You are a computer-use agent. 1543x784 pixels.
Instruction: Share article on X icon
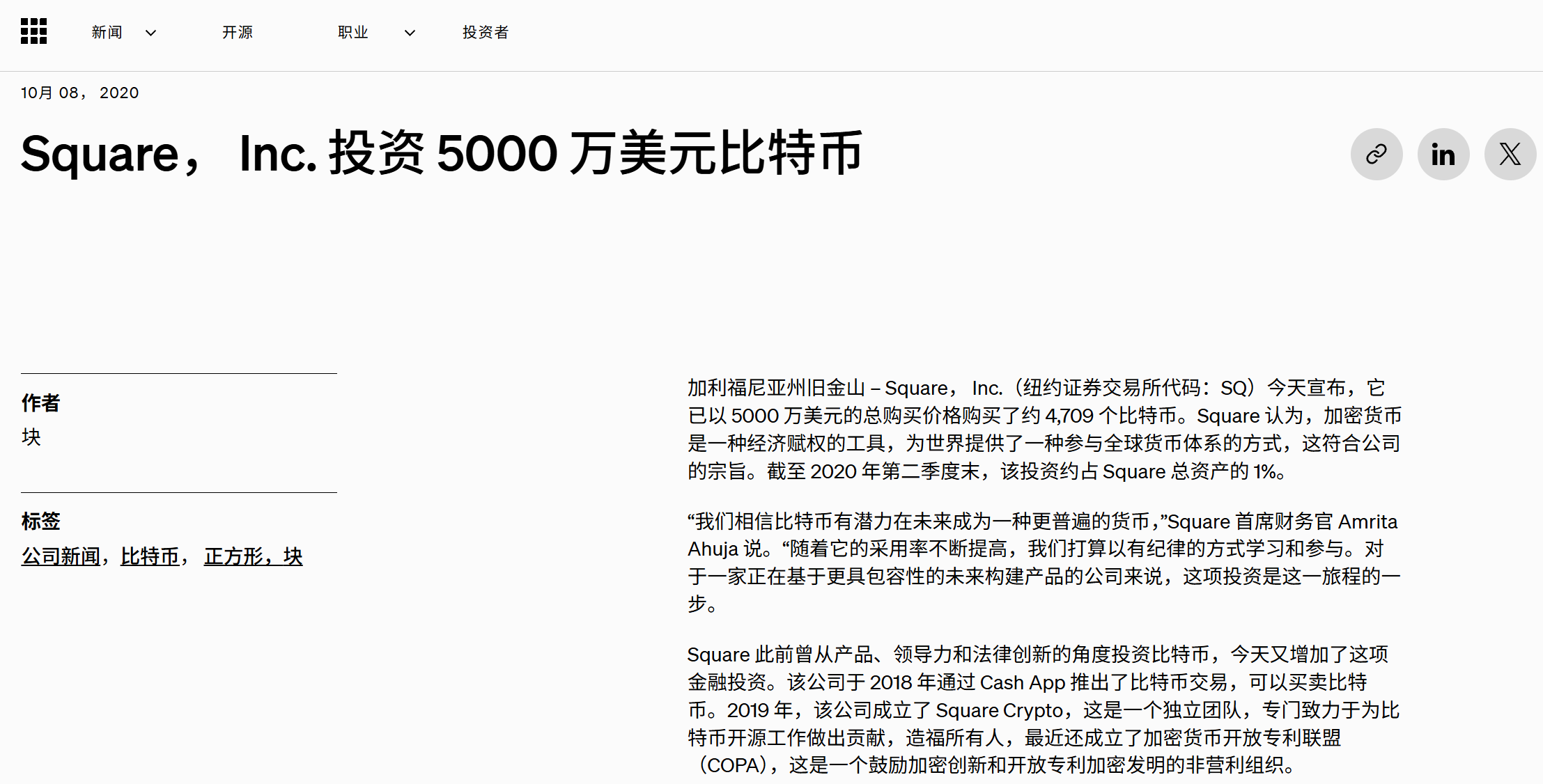point(1510,154)
